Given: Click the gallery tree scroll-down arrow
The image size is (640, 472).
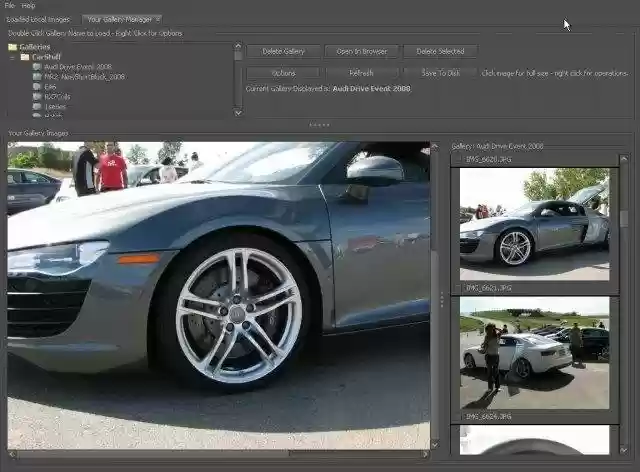Looking at the screenshot, I should (x=238, y=112).
